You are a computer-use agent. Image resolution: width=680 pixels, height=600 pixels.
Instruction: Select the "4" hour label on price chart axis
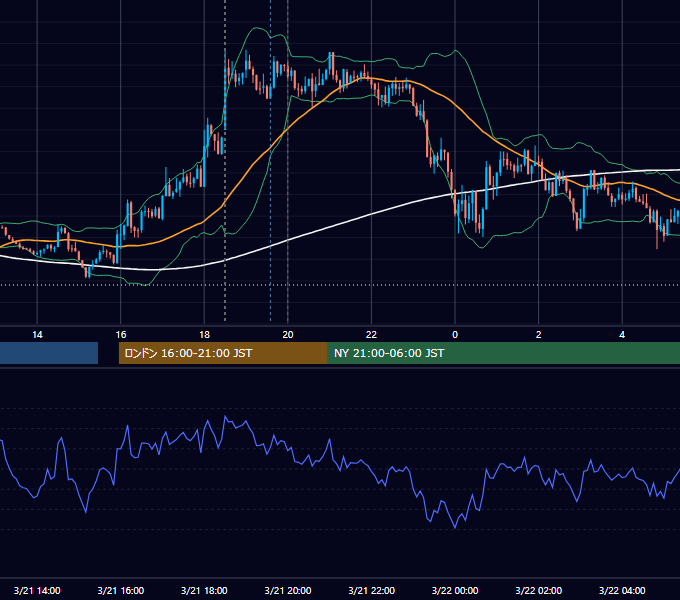click(x=622, y=335)
